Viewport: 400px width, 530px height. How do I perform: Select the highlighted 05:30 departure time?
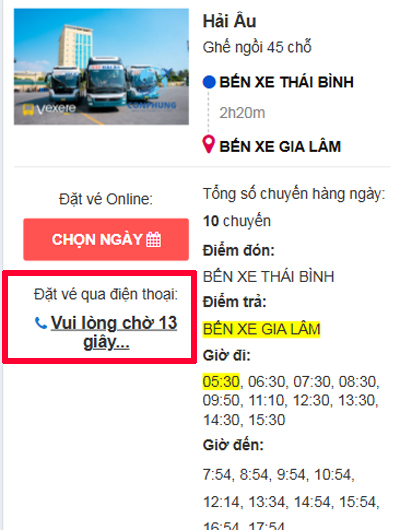[x=221, y=382]
